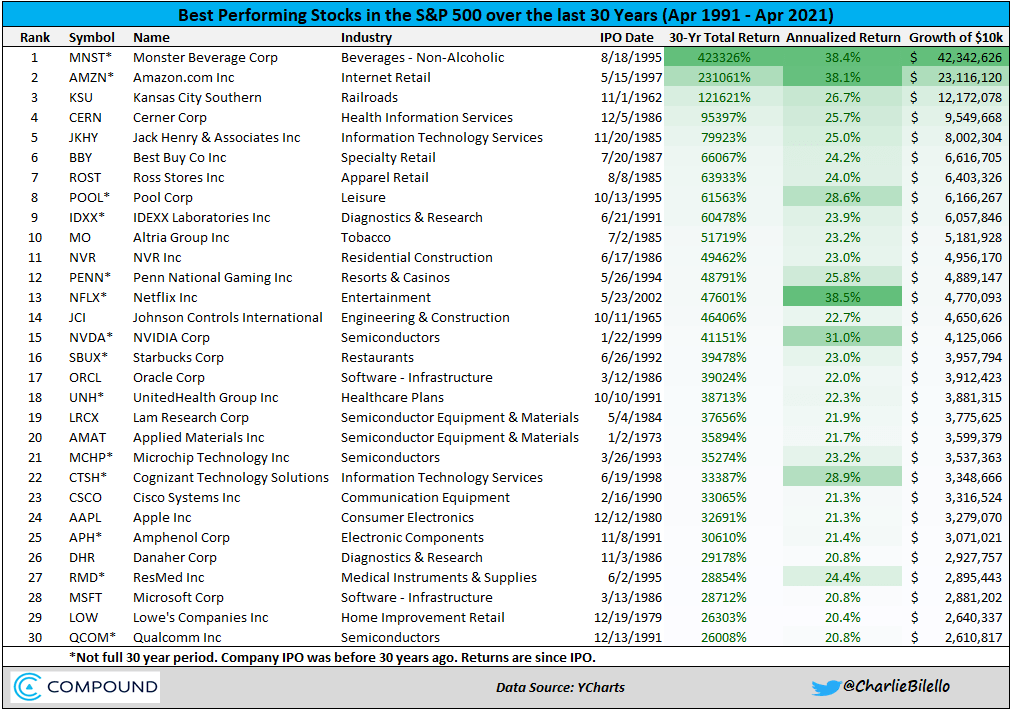Select the NVDA* ticker symbol
Screen dimensions: 1011x710
[91, 337]
